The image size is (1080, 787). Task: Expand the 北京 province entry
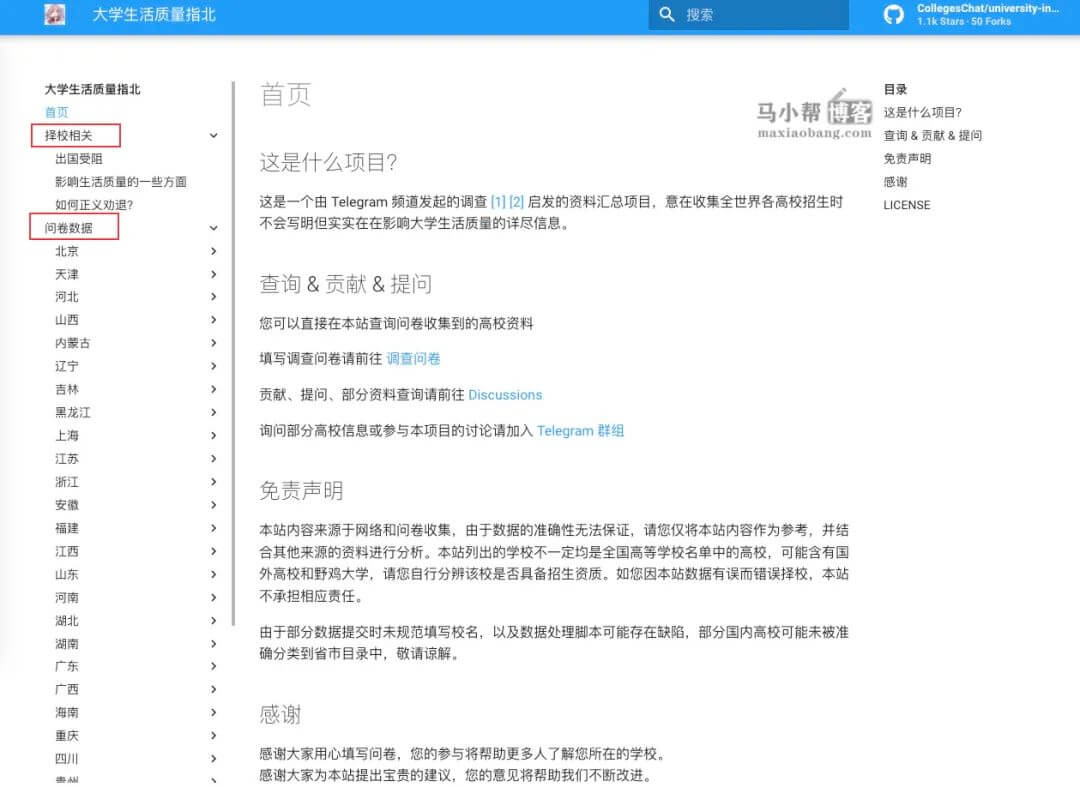[213, 251]
